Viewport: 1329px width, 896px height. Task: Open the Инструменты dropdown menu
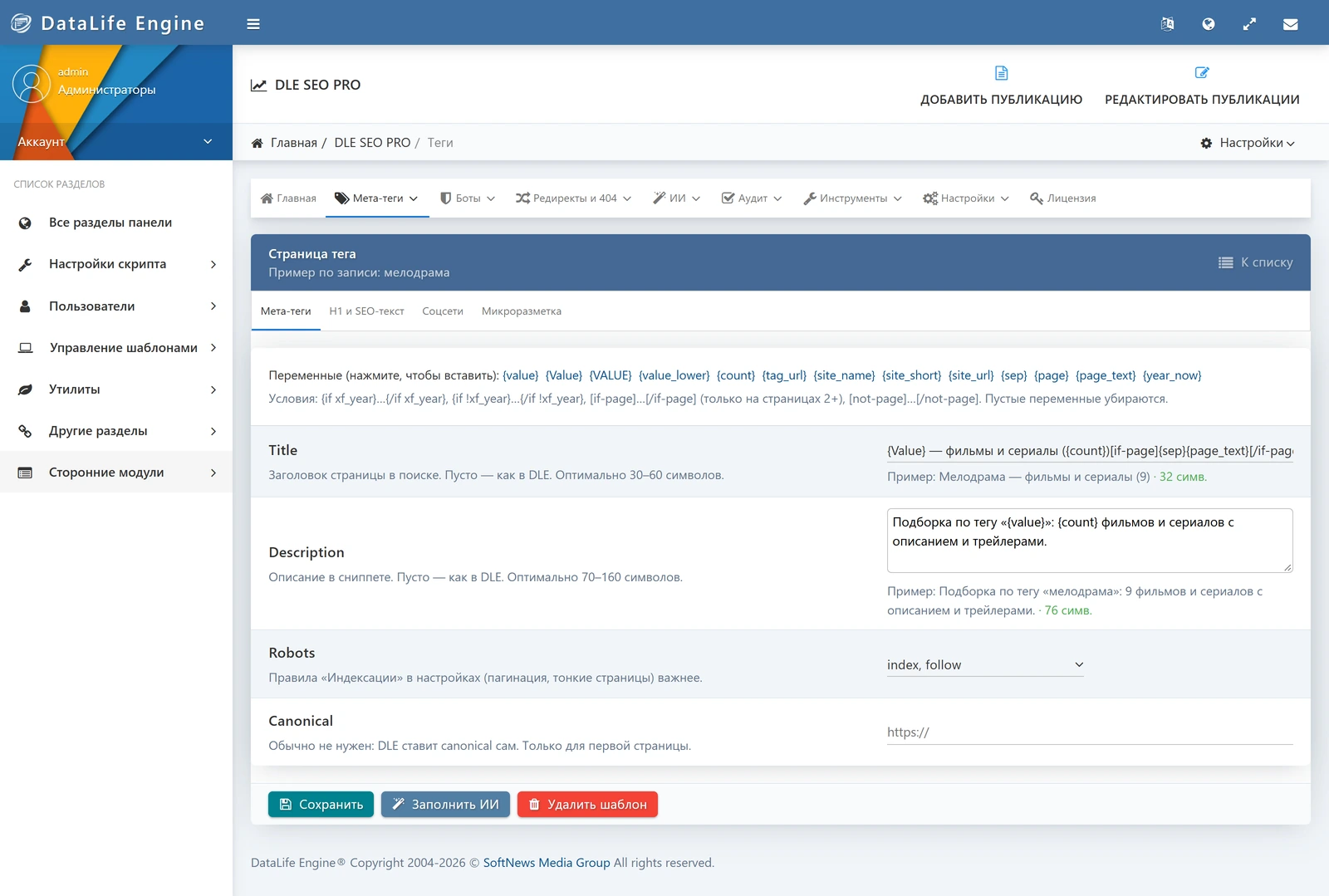tap(852, 198)
